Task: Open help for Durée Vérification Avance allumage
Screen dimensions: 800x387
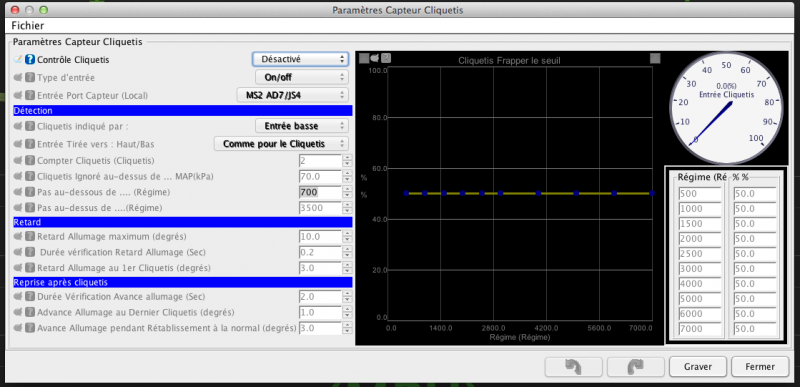Action: (30, 297)
